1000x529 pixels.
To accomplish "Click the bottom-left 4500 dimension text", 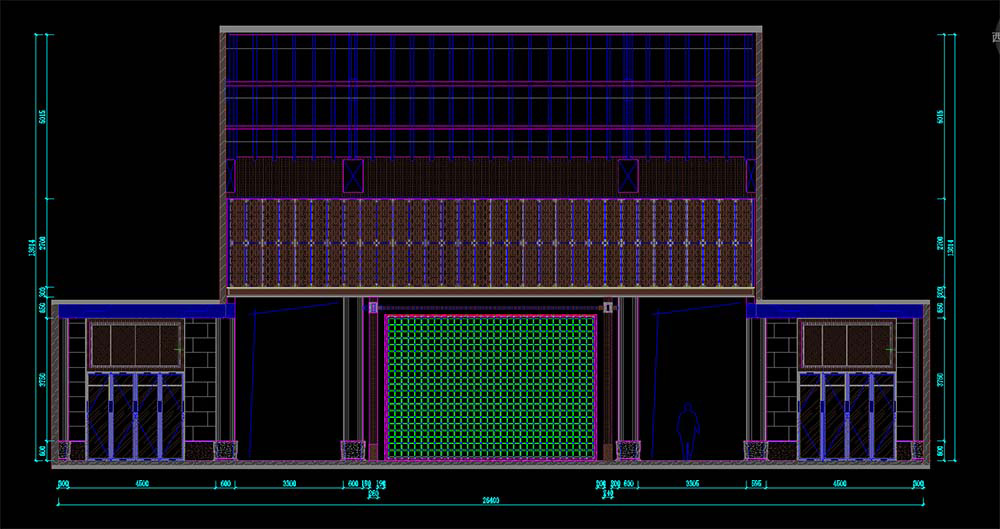I will (141, 483).
